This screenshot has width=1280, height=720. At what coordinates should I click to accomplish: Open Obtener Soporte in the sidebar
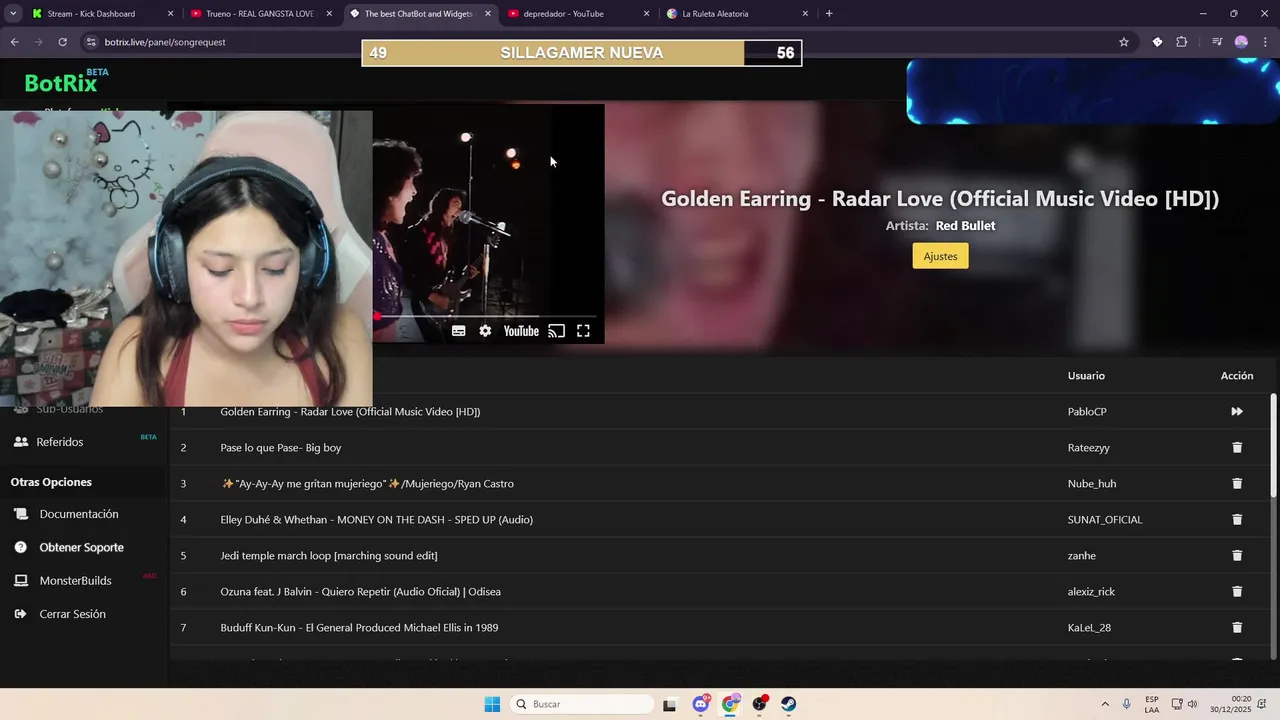82,548
